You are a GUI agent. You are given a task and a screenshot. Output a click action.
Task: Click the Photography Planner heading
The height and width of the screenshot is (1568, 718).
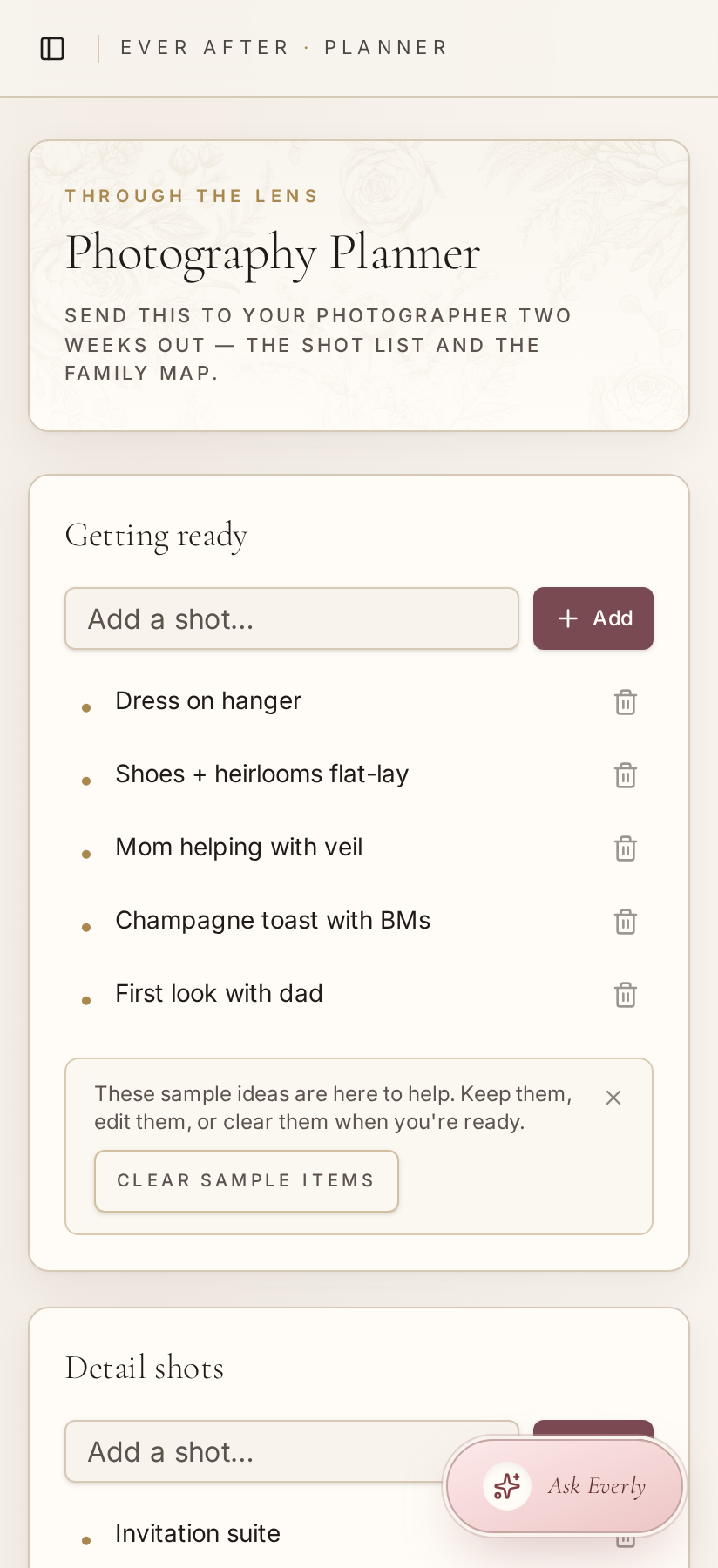pos(273,253)
